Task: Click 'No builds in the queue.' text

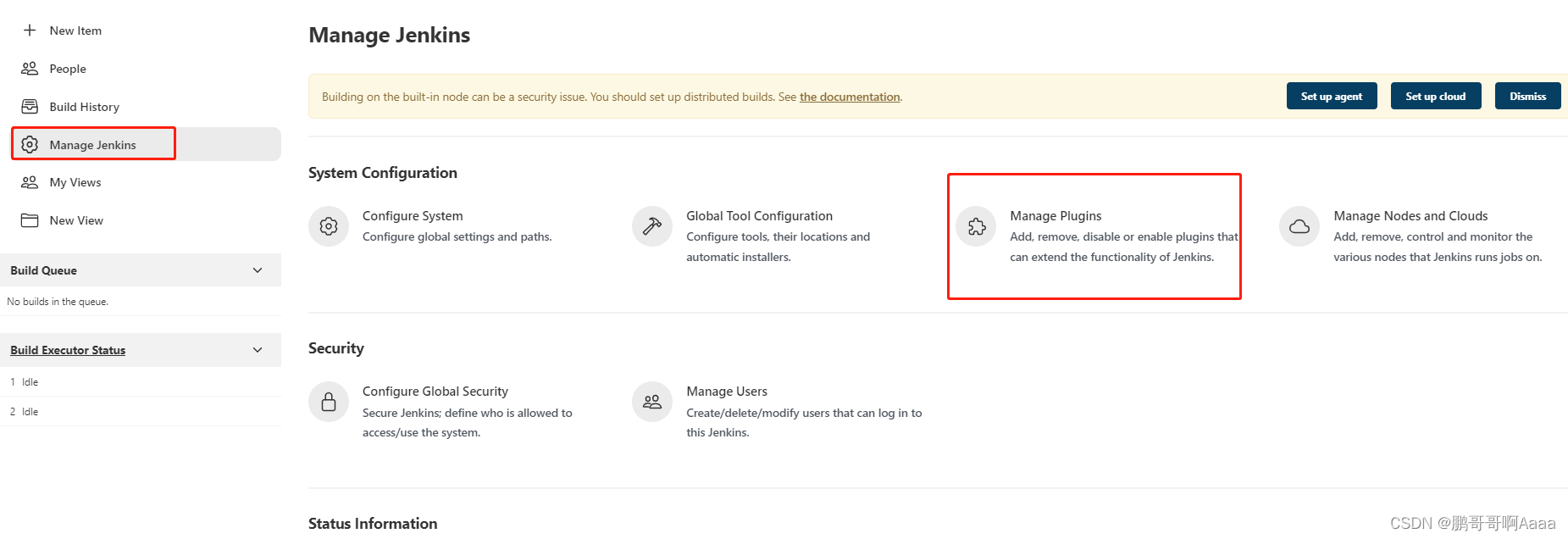Action: coord(58,302)
